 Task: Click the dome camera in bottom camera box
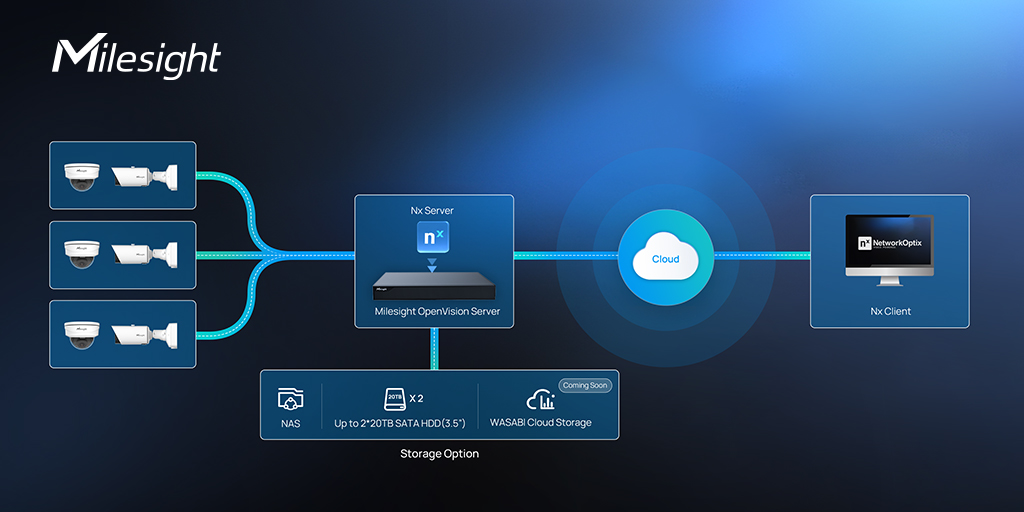tap(82, 334)
